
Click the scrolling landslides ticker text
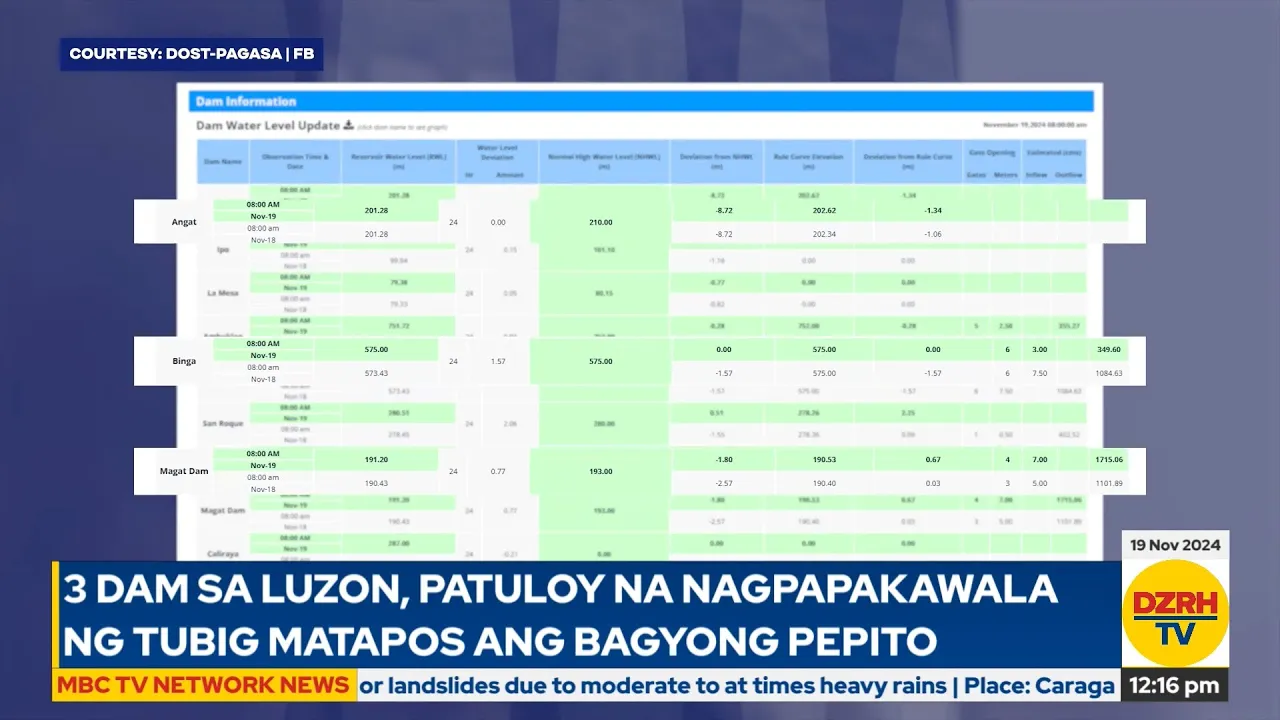pos(738,686)
